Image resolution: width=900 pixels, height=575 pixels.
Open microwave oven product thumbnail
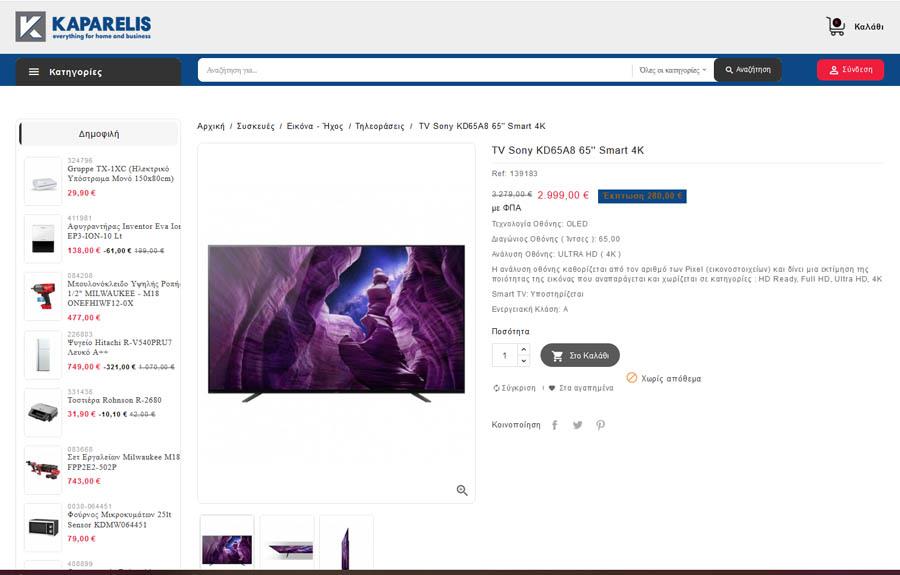tap(43, 527)
